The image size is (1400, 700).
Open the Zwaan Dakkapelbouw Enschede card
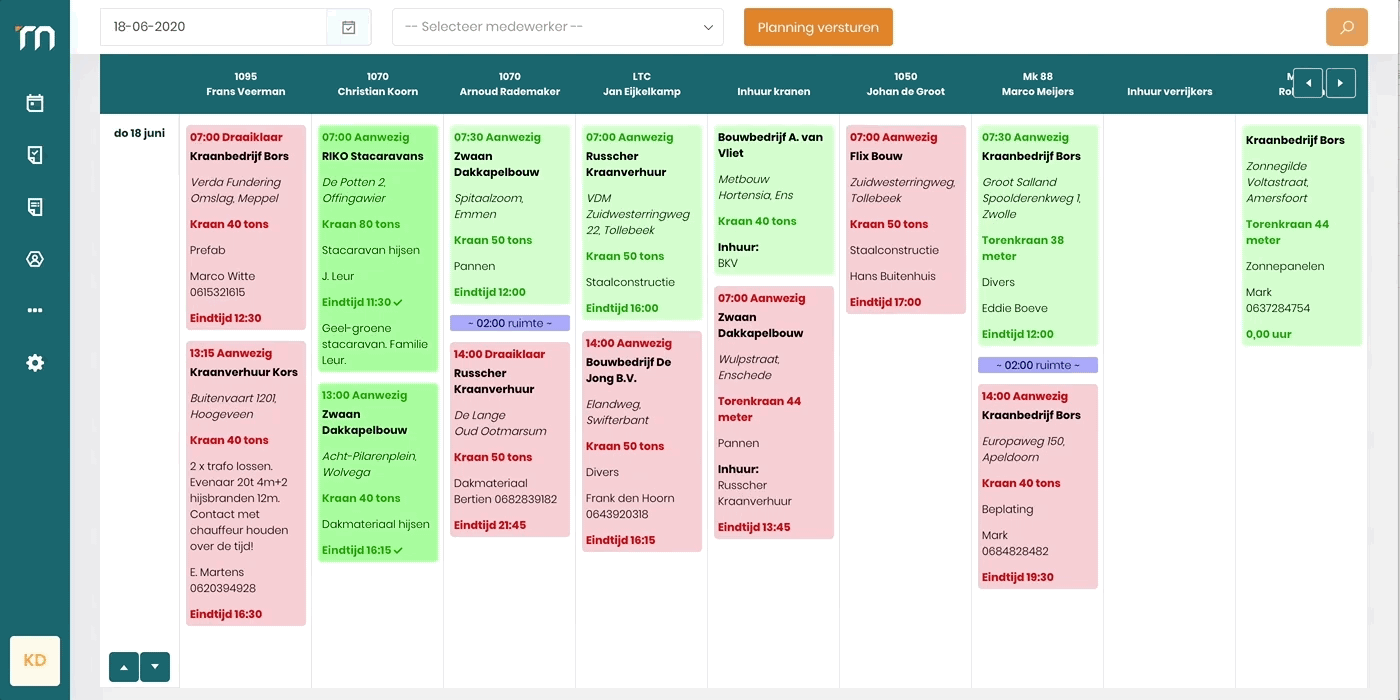pos(774,412)
